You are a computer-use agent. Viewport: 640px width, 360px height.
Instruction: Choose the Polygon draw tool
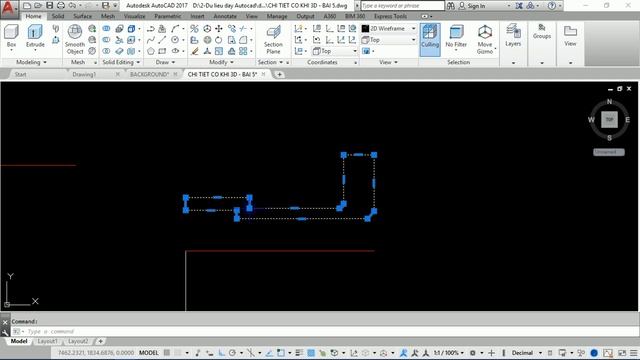coord(151,51)
